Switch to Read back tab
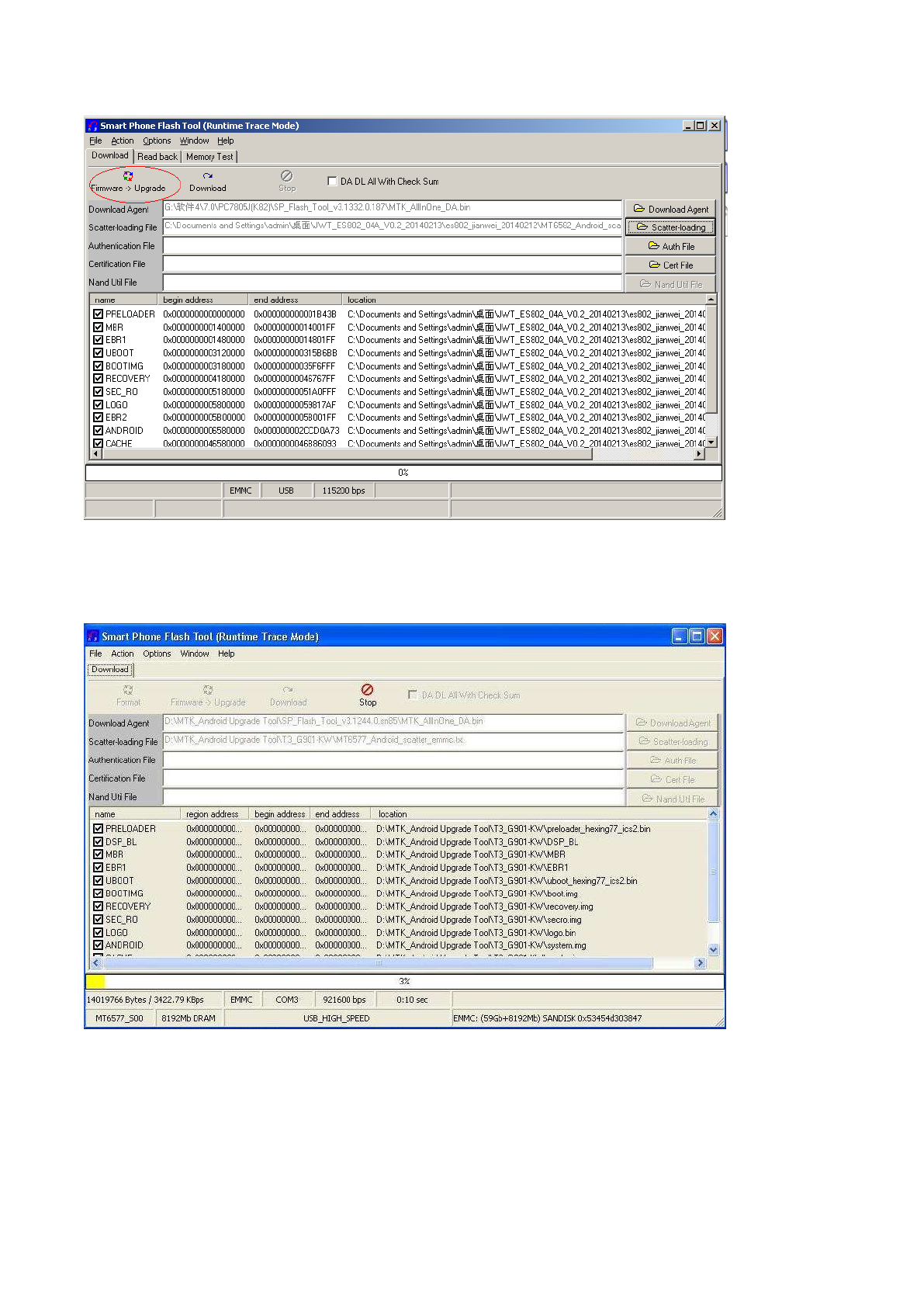Viewport: 924px width, 1307px height. 157,156
